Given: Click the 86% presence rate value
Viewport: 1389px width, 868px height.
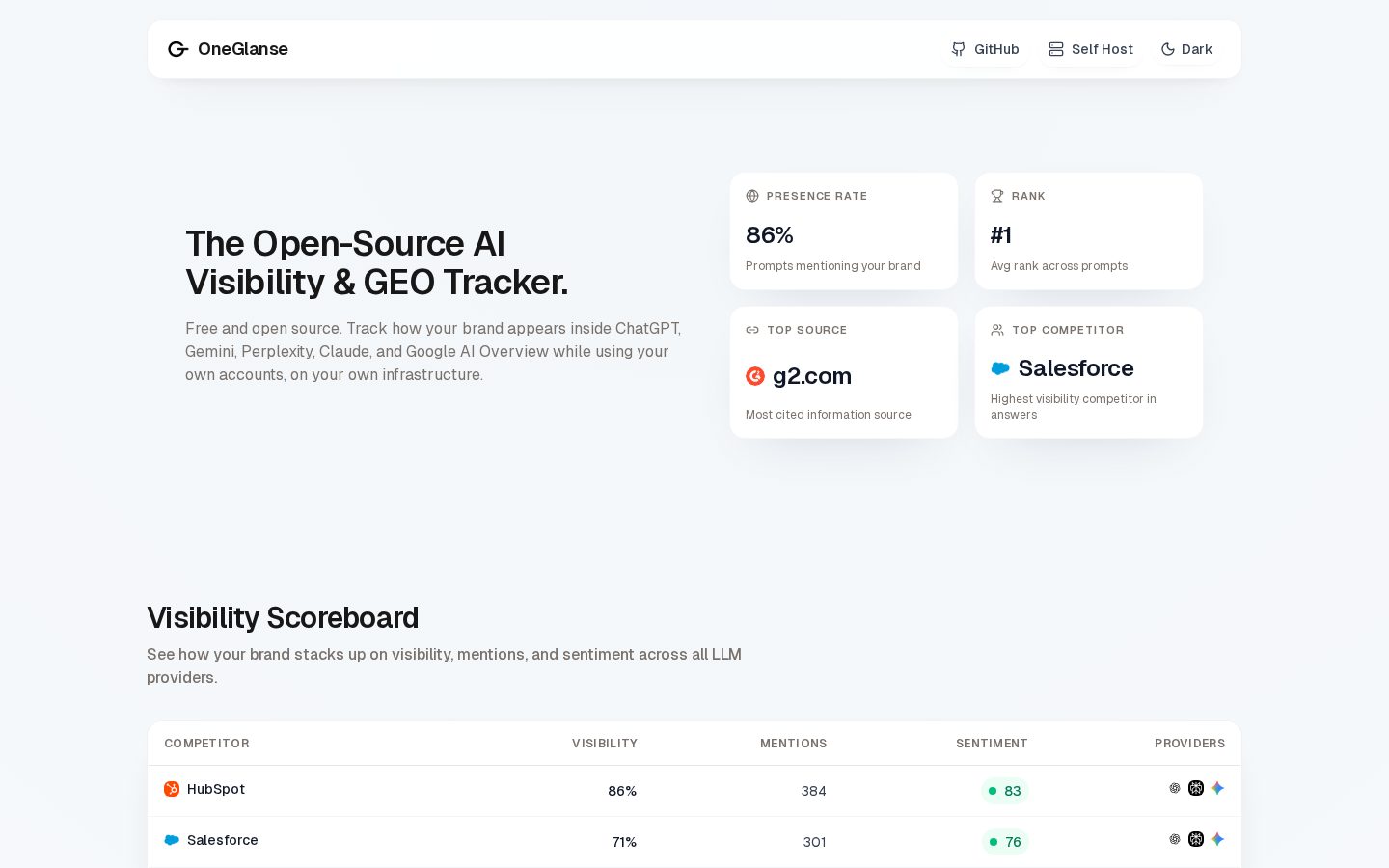Looking at the screenshot, I should tap(770, 235).
